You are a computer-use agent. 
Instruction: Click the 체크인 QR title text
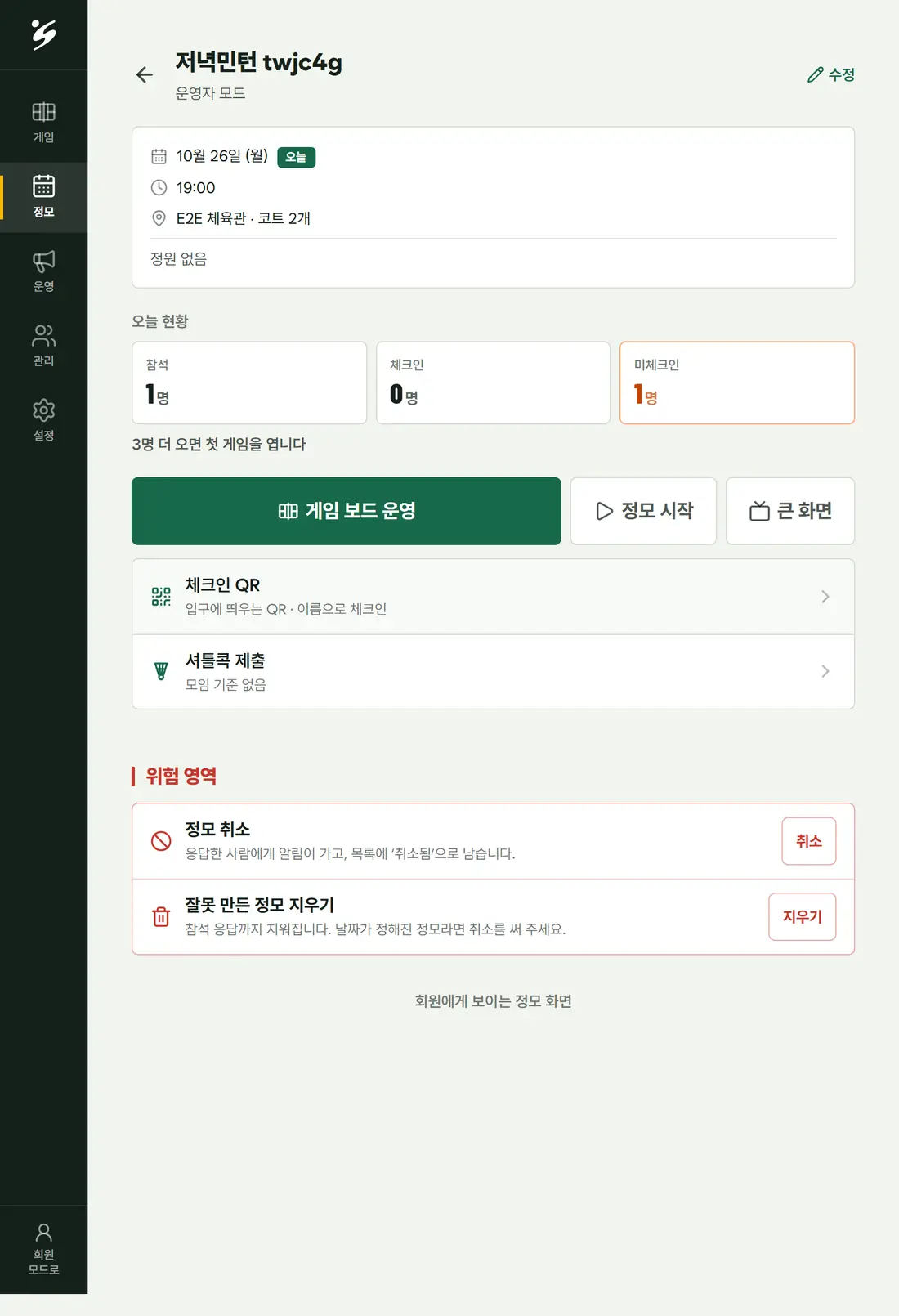[x=222, y=585]
